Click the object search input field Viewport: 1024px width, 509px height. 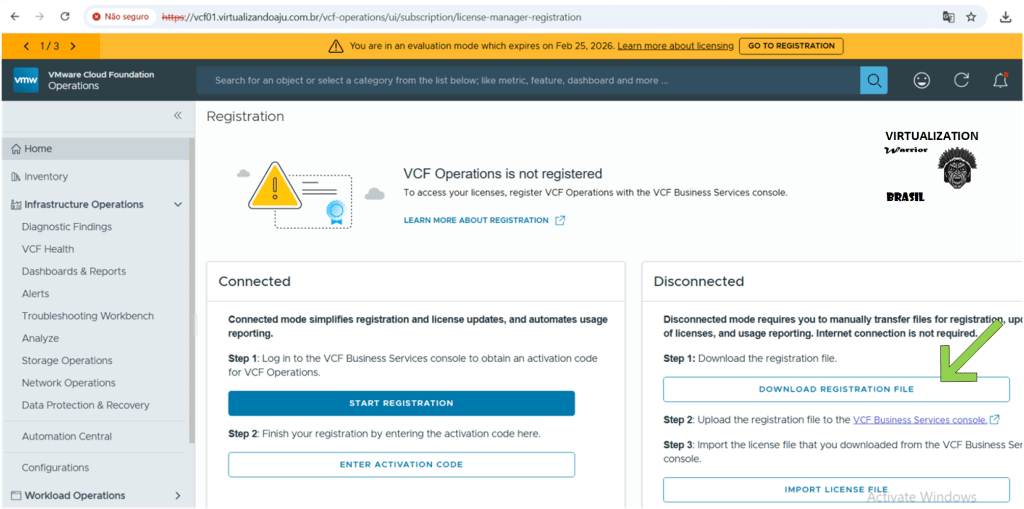[x=528, y=81]
